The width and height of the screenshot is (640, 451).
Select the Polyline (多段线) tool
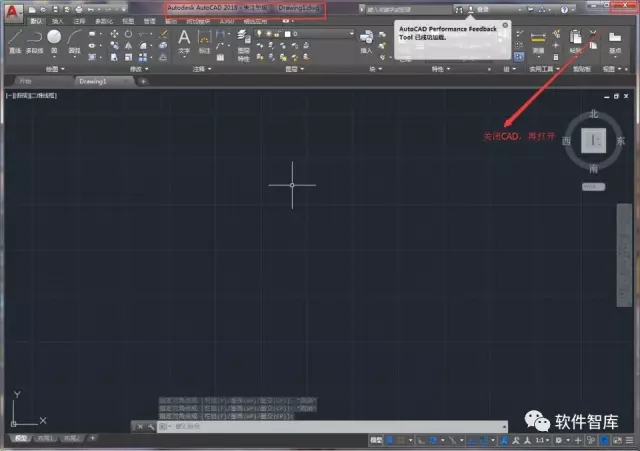click(x=34, y=42)
